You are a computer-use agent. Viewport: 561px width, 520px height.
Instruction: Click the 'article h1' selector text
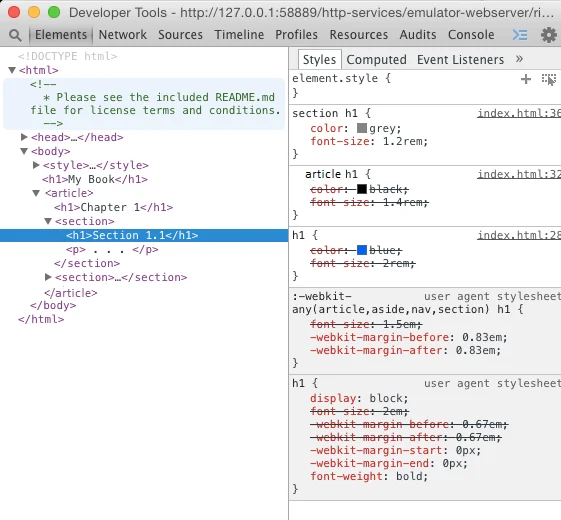(331, 174)
